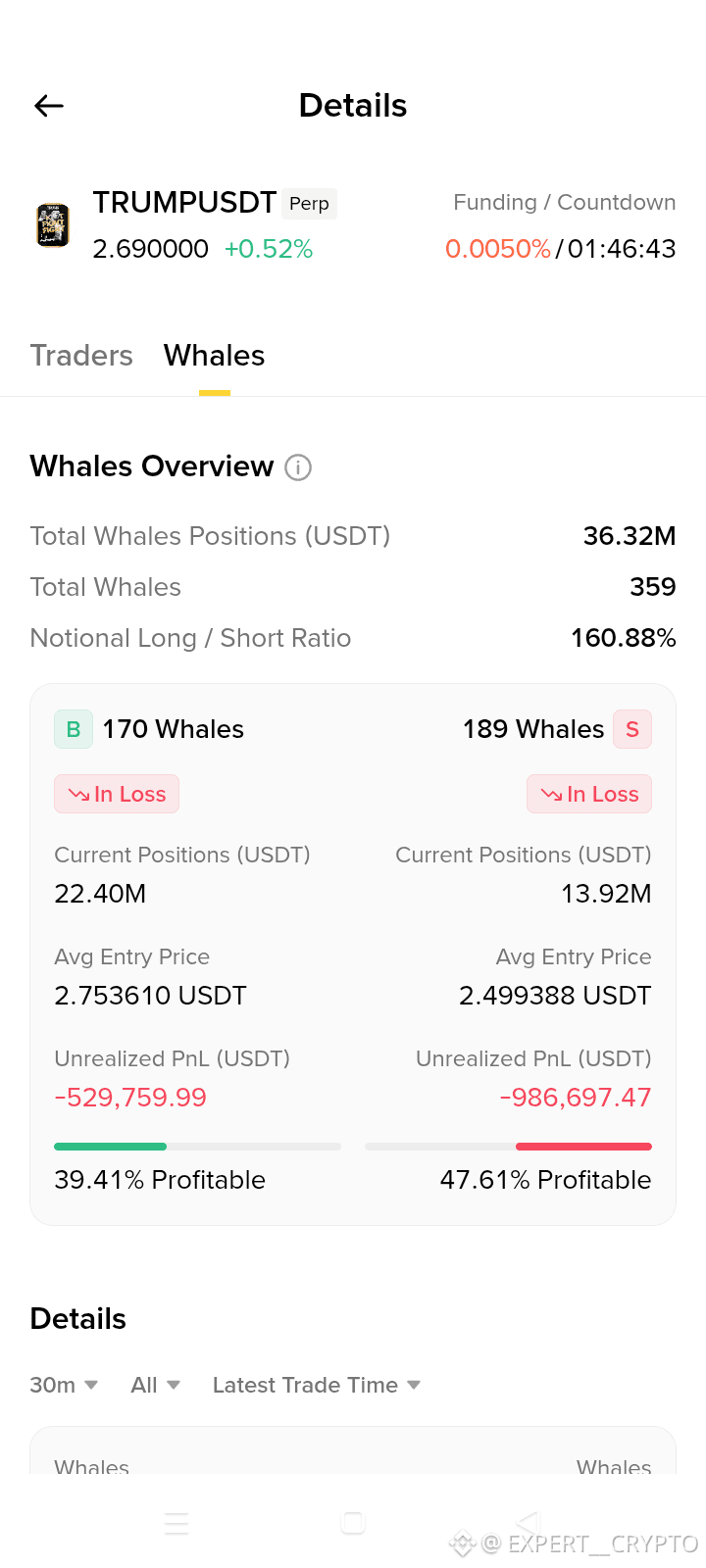This screenshot has width=706, height=1568.
Task: Tap the Android recent apps menu icon
Action: pos(176,1524)
